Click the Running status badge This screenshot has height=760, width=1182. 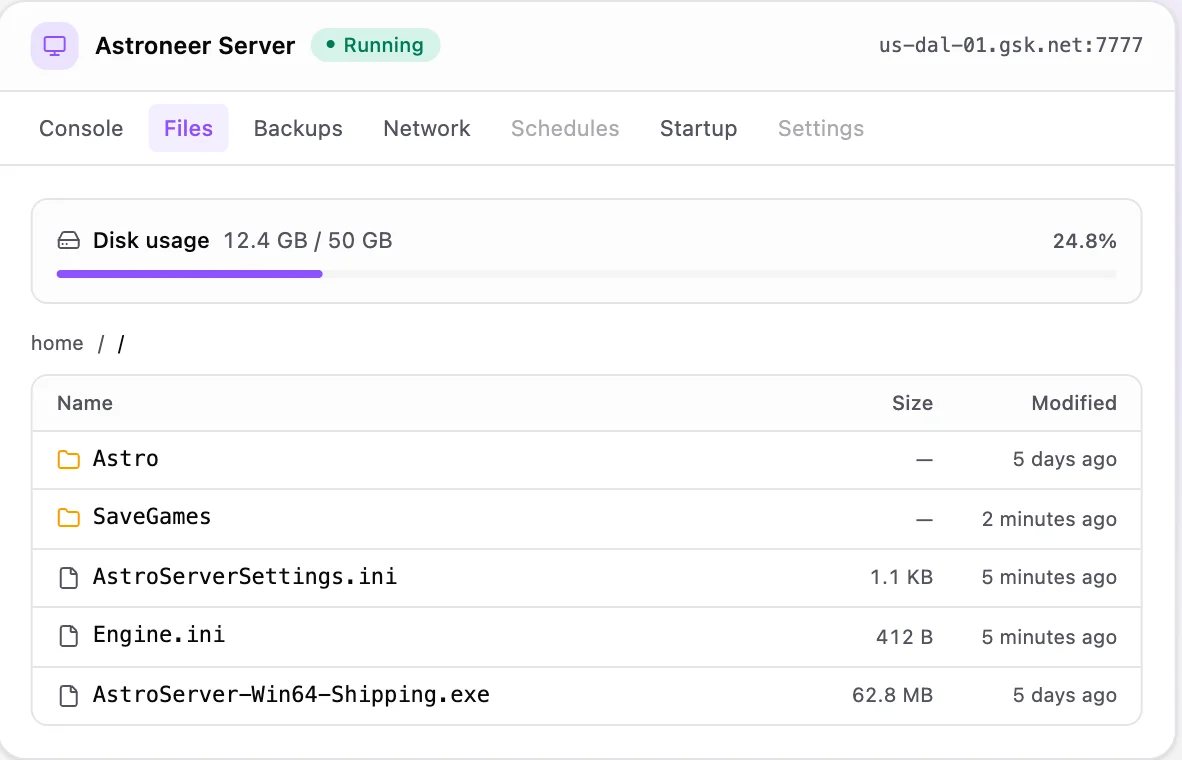[x=375, y=45]
